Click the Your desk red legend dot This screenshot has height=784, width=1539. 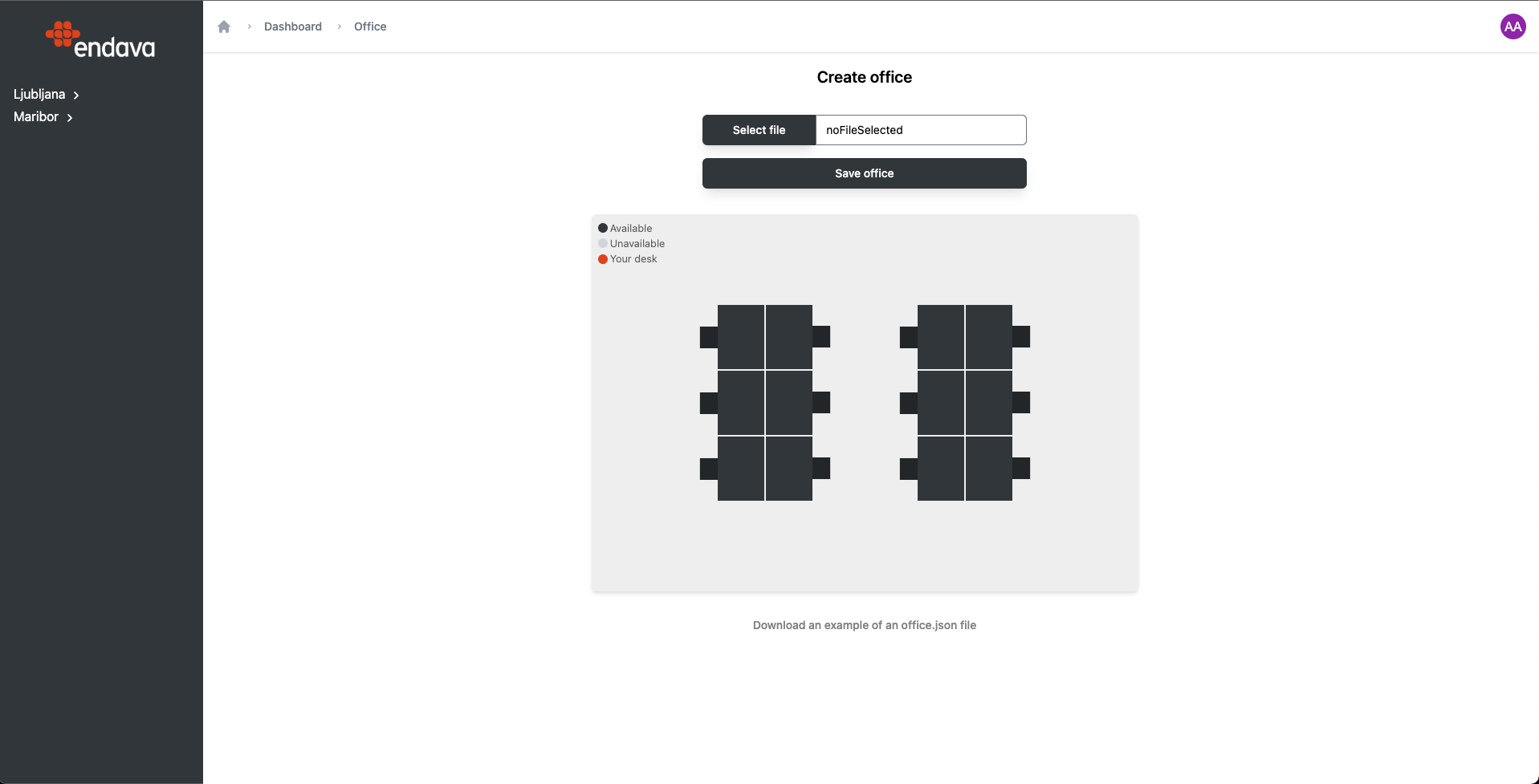click(x=603, y=259)
